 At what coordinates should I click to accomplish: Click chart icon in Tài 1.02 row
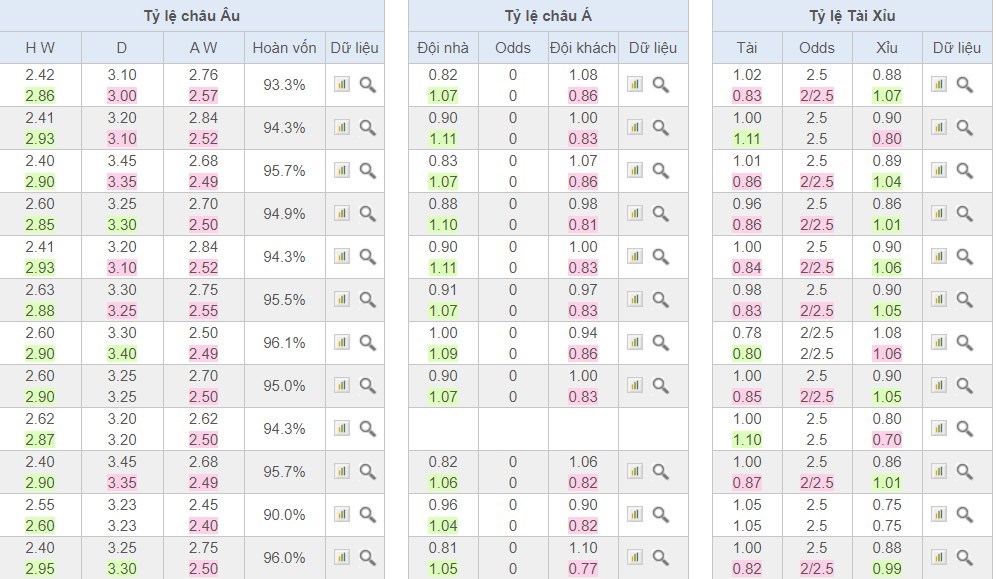pyautogui.click(x=939, y=85)
